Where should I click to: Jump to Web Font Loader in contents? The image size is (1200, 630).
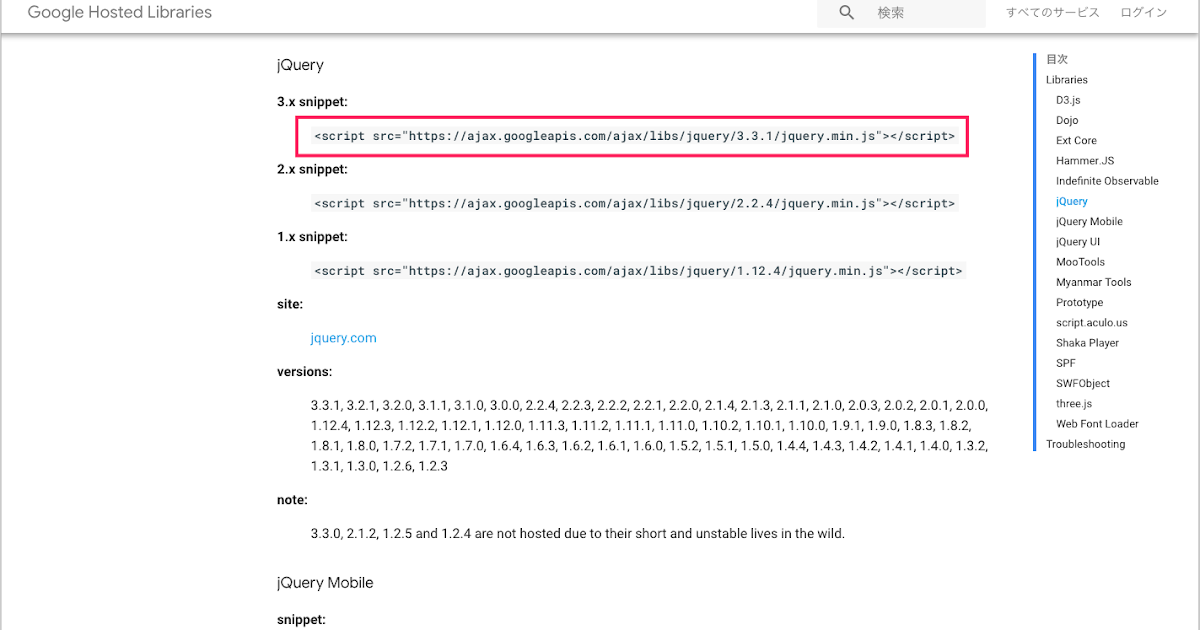1097,424
